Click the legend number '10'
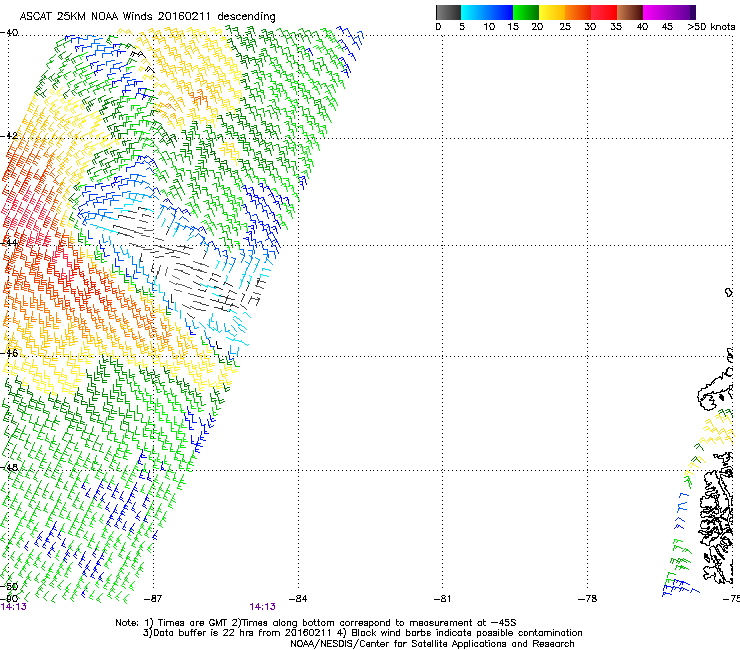Viewport: 740px width, 650px height. pyautogui.click(x=489, y=26)
